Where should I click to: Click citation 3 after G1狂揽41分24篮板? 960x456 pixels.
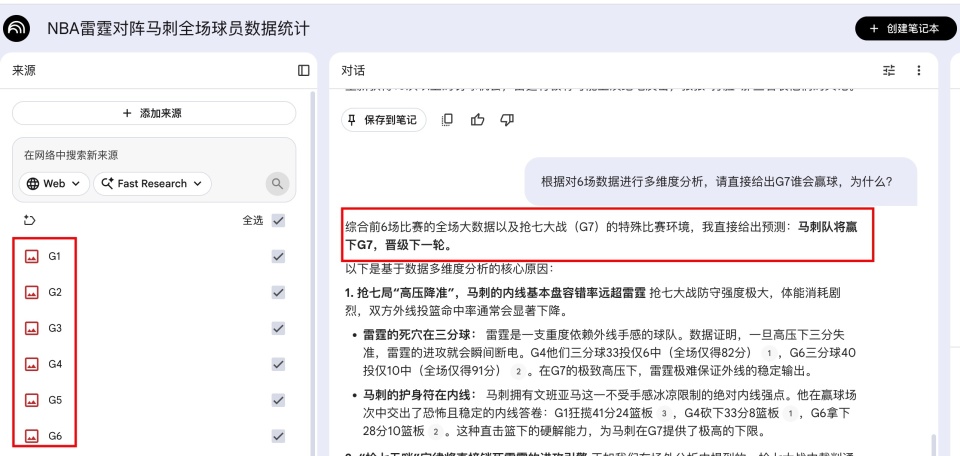(x=664, y=414)
